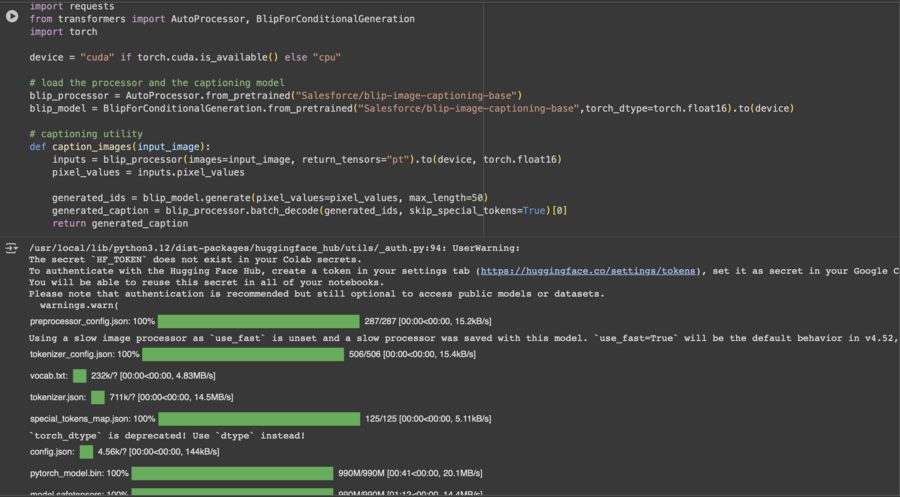
Task: Place cursor on the "import requests" line
Action: [x=72, y=6]
